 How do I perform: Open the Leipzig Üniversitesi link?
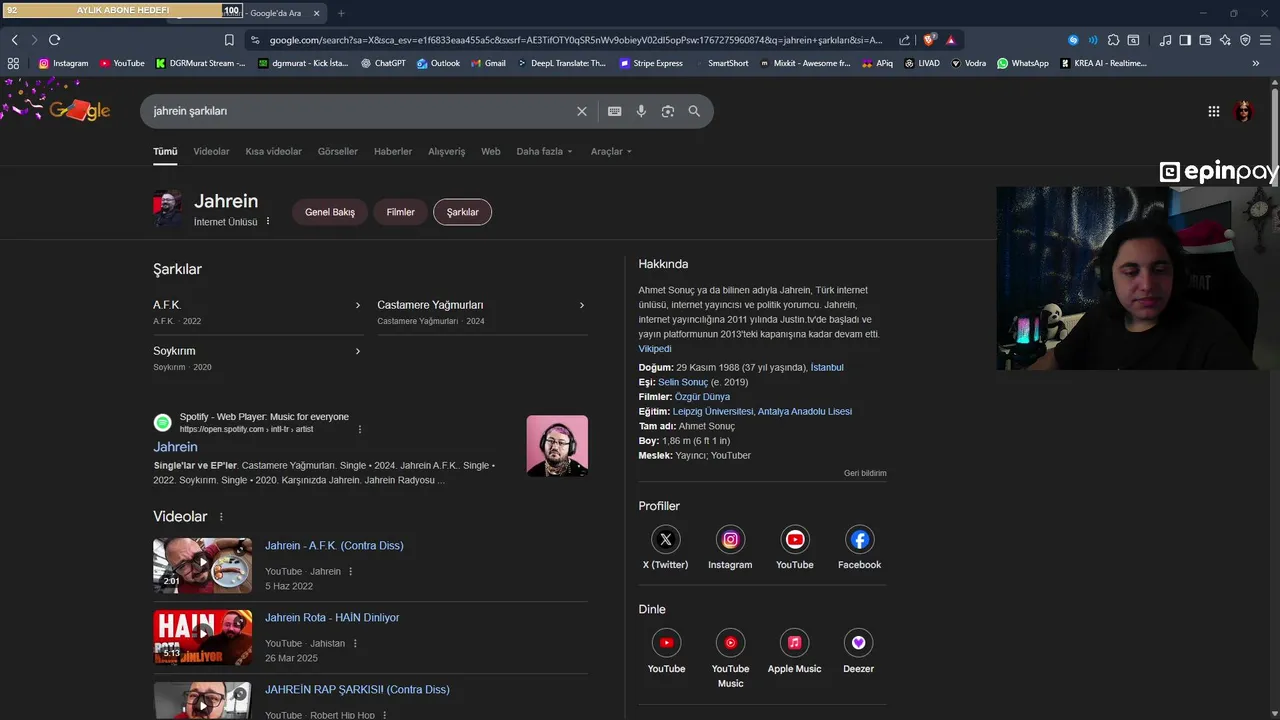point(713,411)
